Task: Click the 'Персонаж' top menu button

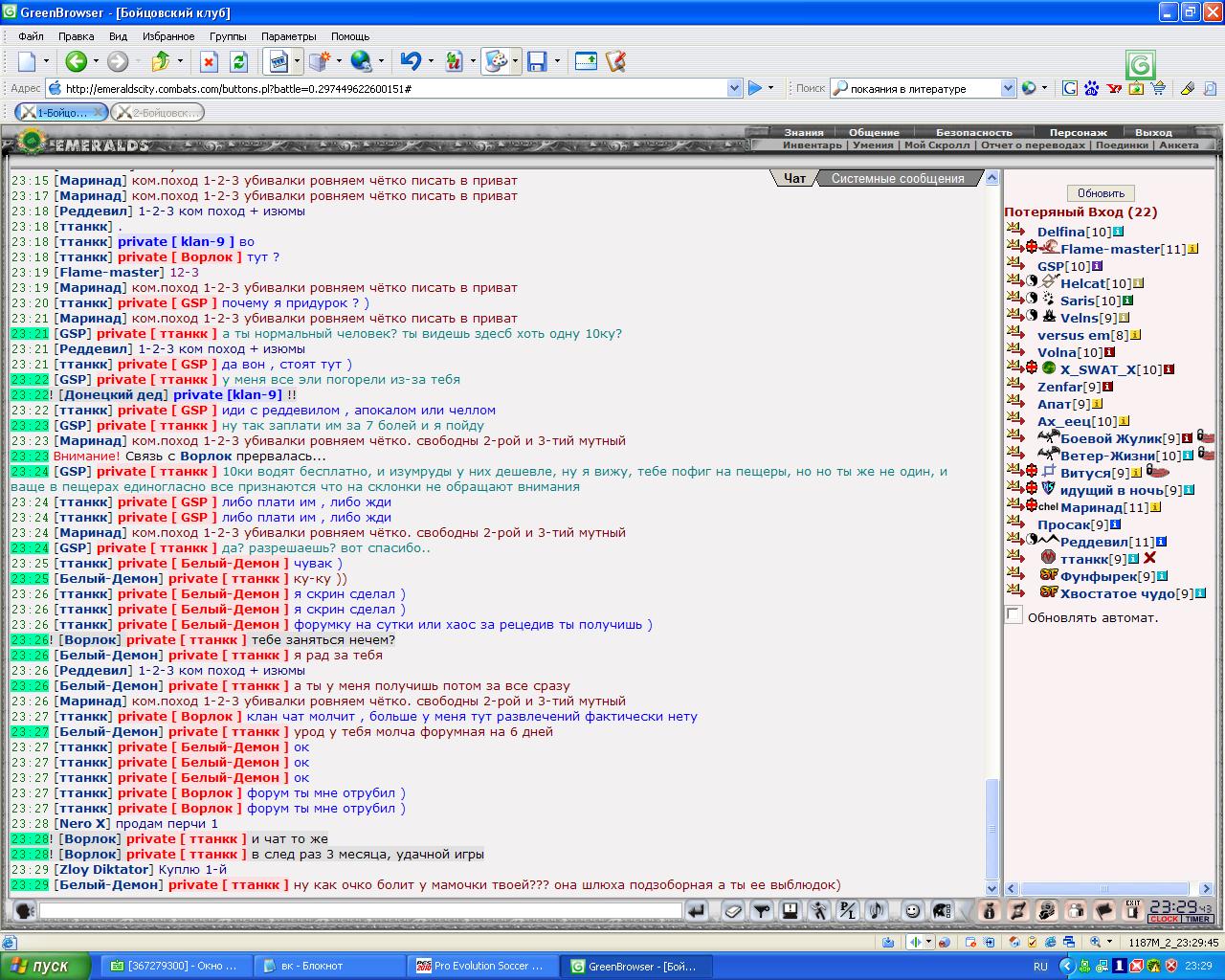Action: point(1078,132)
